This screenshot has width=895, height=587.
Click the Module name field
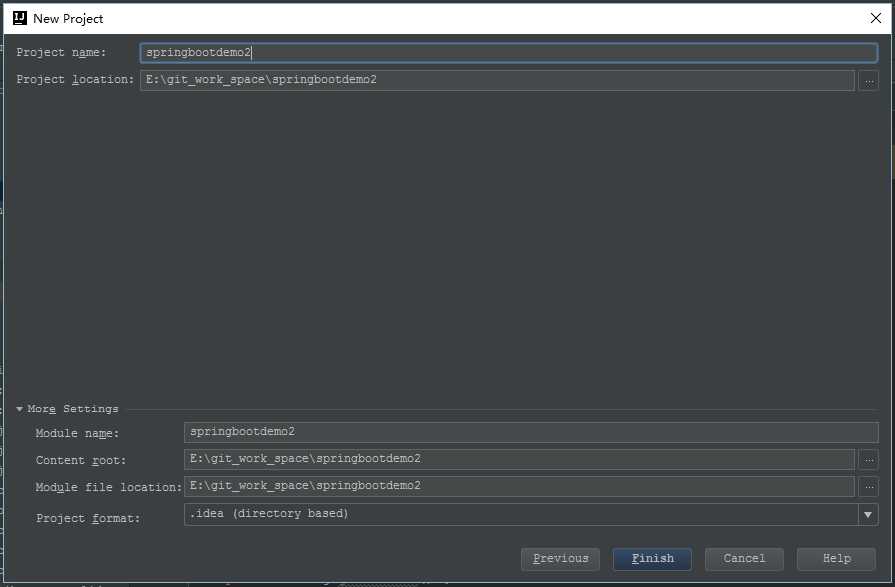tap(531, 432)
